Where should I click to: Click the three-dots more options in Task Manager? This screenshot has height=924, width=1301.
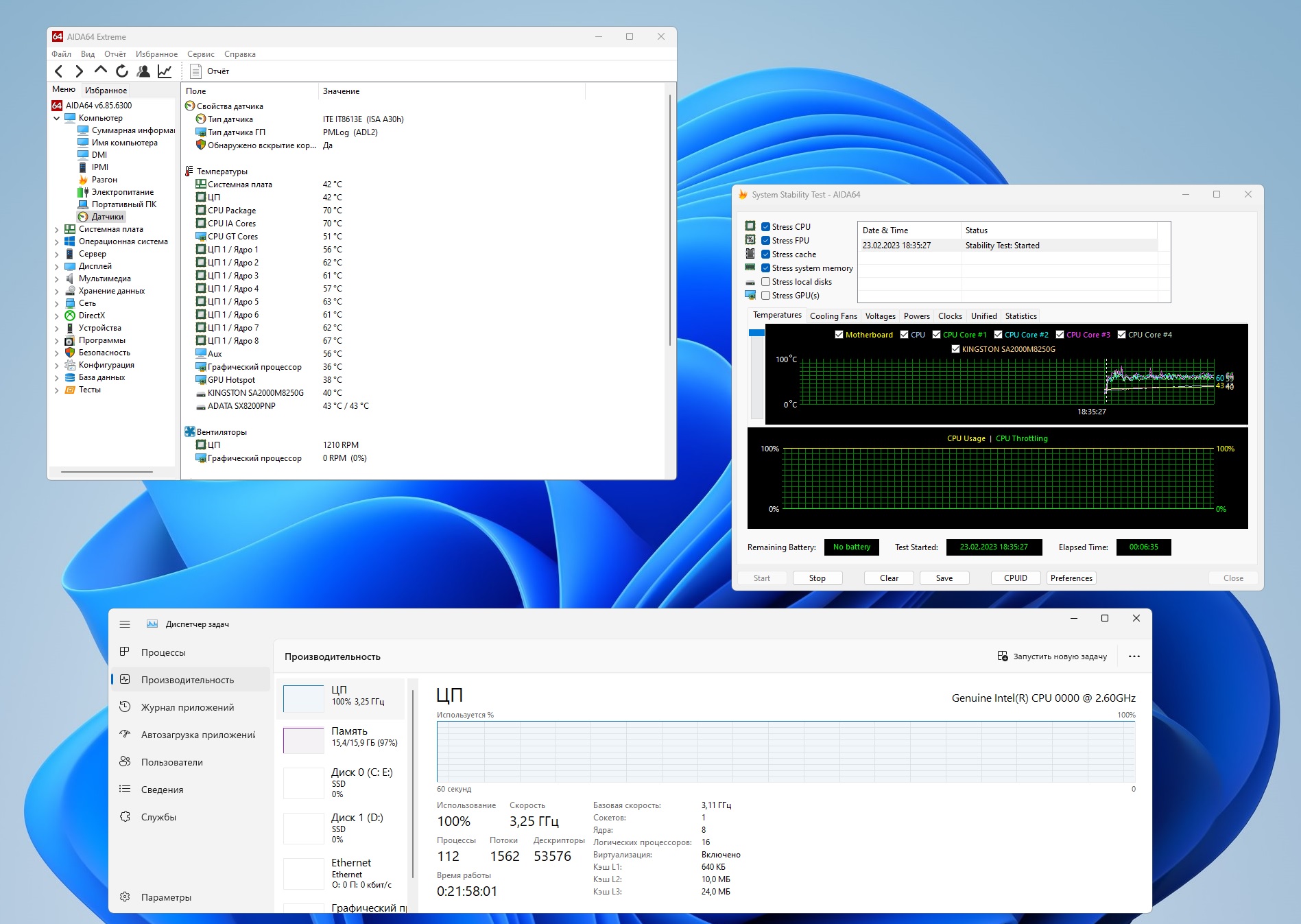1134,656
